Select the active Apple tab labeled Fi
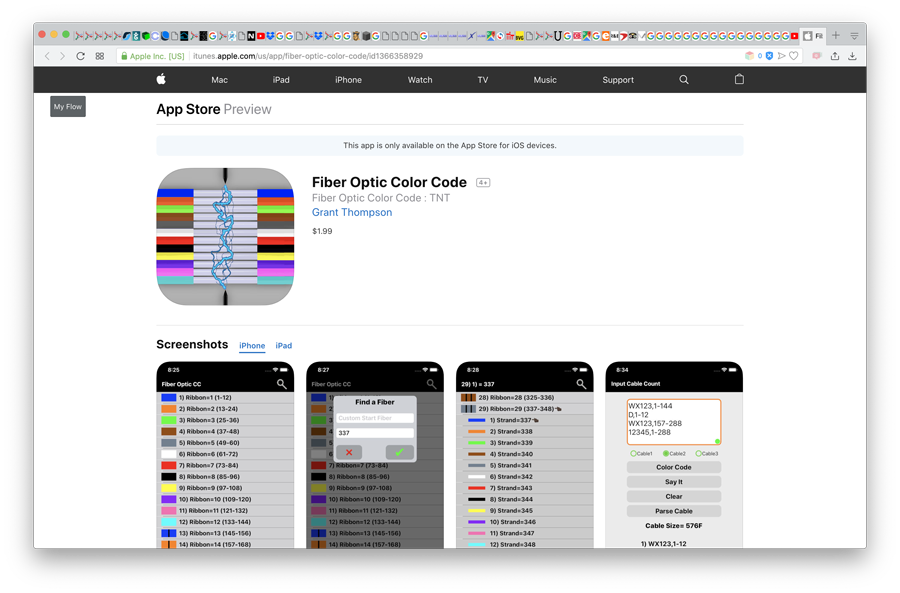Screen dimensions: 900x593 (x=813, y=36)
